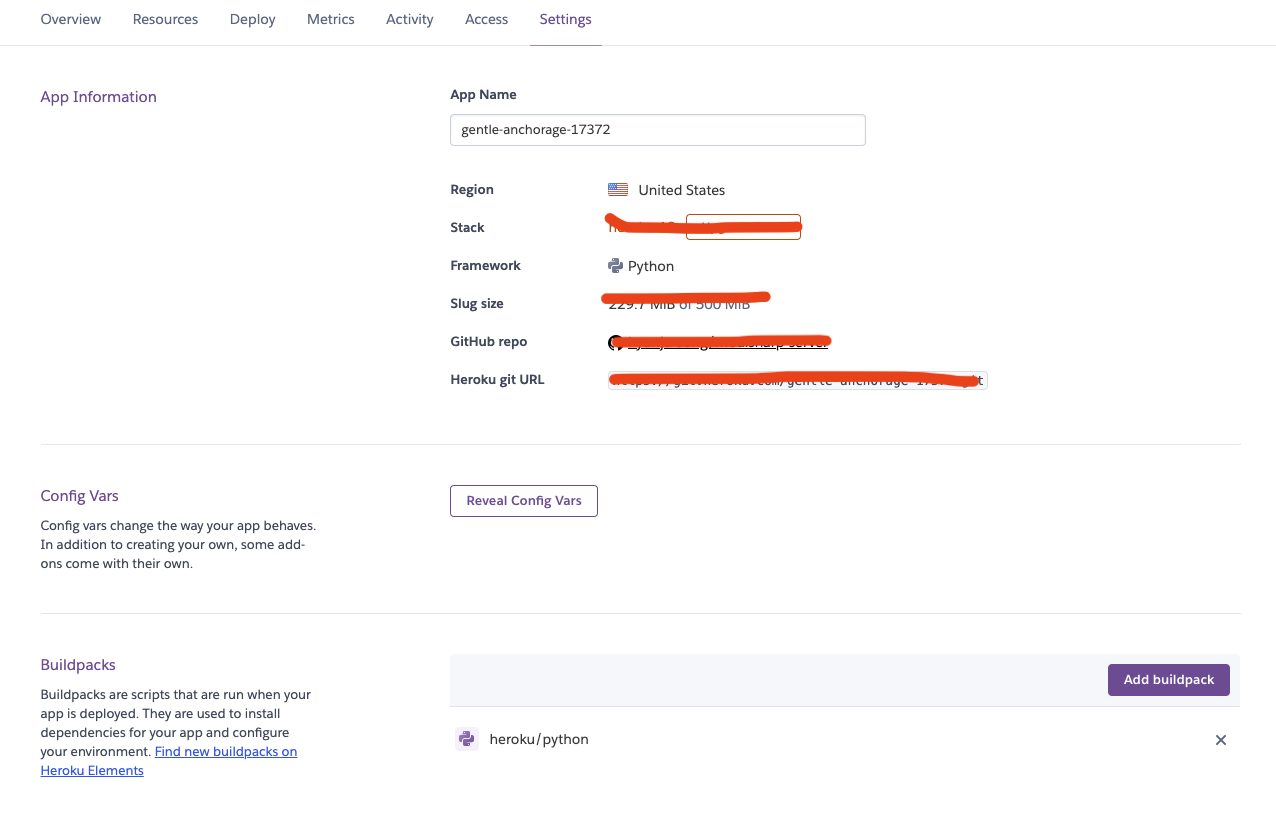Go to the Deploy tab
1276x817 pixels.
point(252,19)
